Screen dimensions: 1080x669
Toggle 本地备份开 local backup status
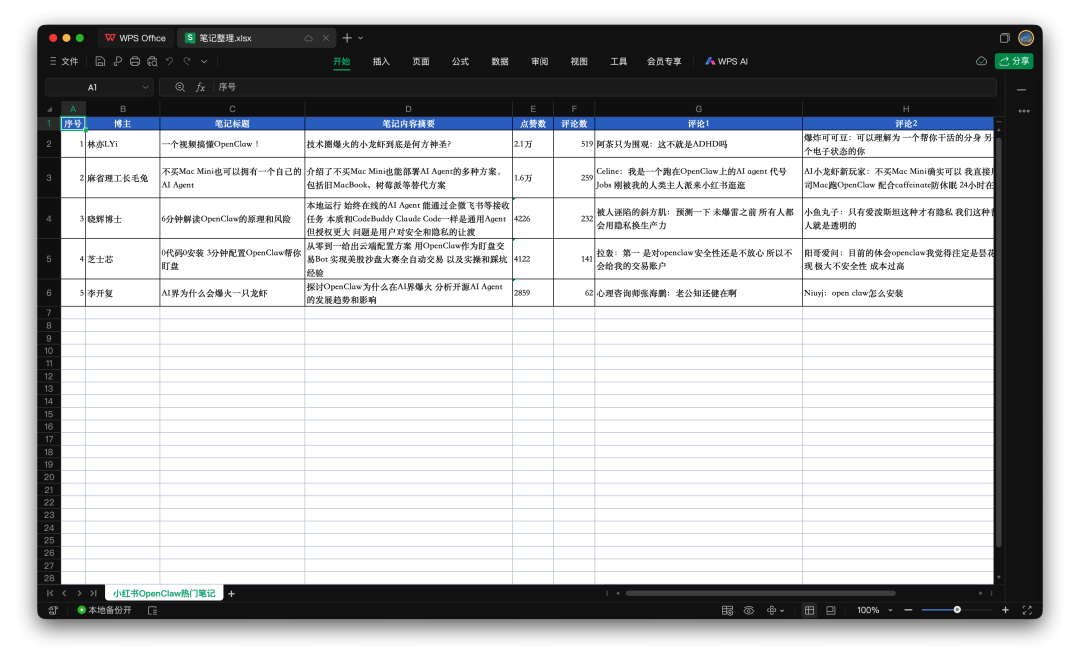(108, 610)
